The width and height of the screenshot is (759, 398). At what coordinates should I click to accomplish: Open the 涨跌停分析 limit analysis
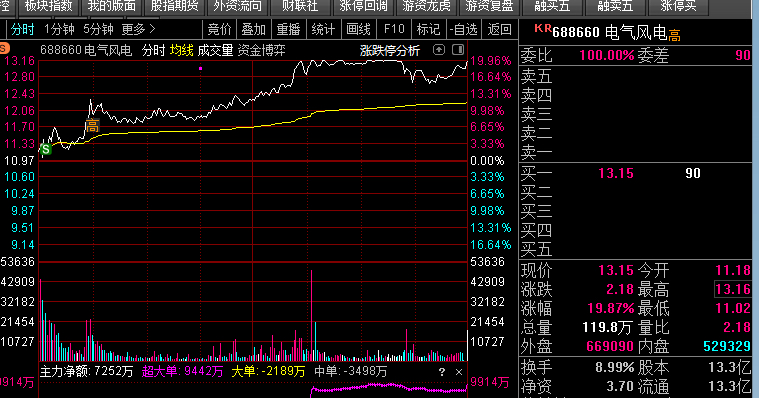(390, 50)
